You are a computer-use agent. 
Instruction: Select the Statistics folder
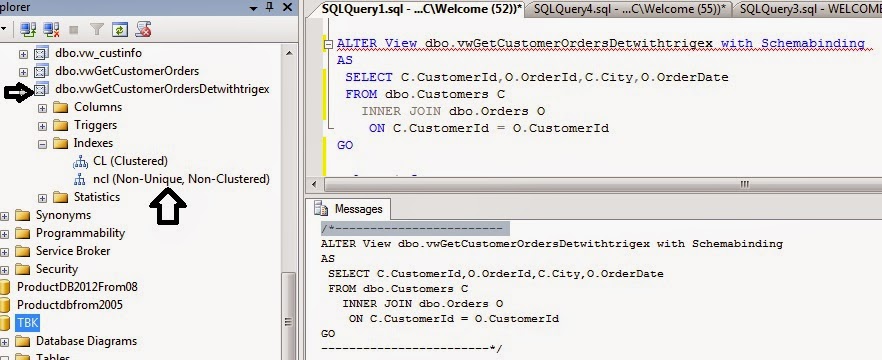97,197
